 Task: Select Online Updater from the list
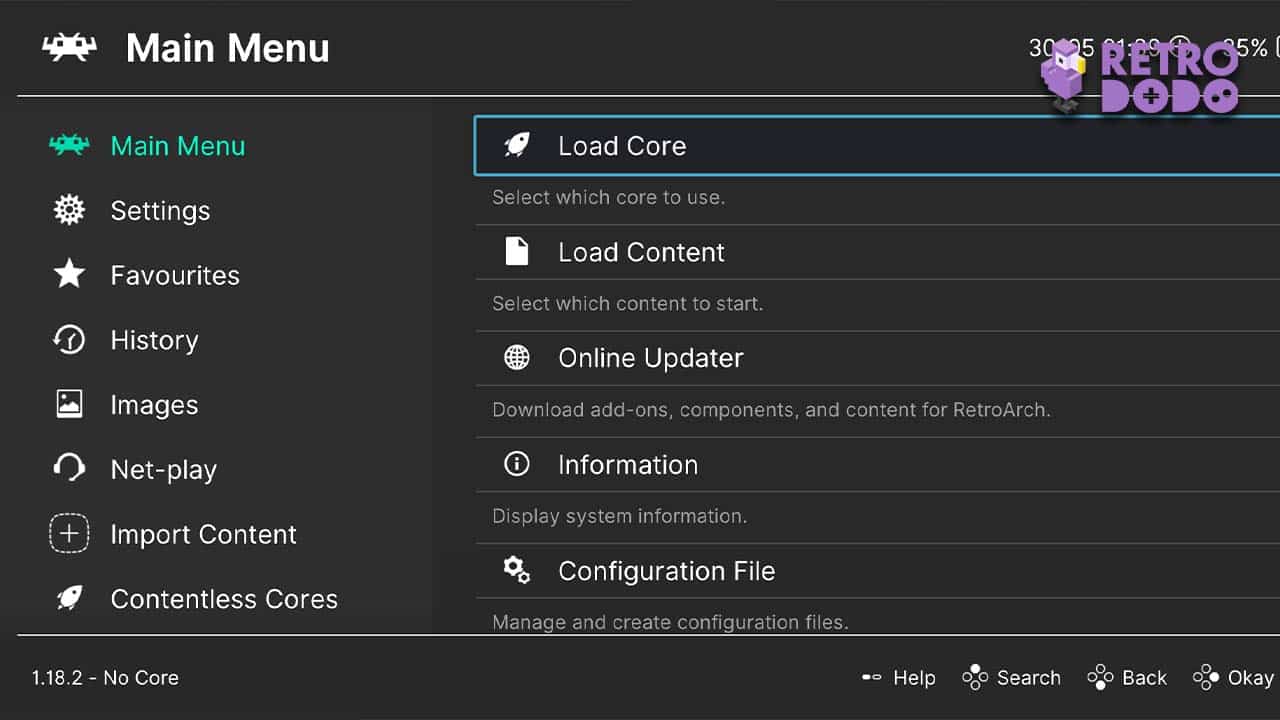click(x=650, y=357)
